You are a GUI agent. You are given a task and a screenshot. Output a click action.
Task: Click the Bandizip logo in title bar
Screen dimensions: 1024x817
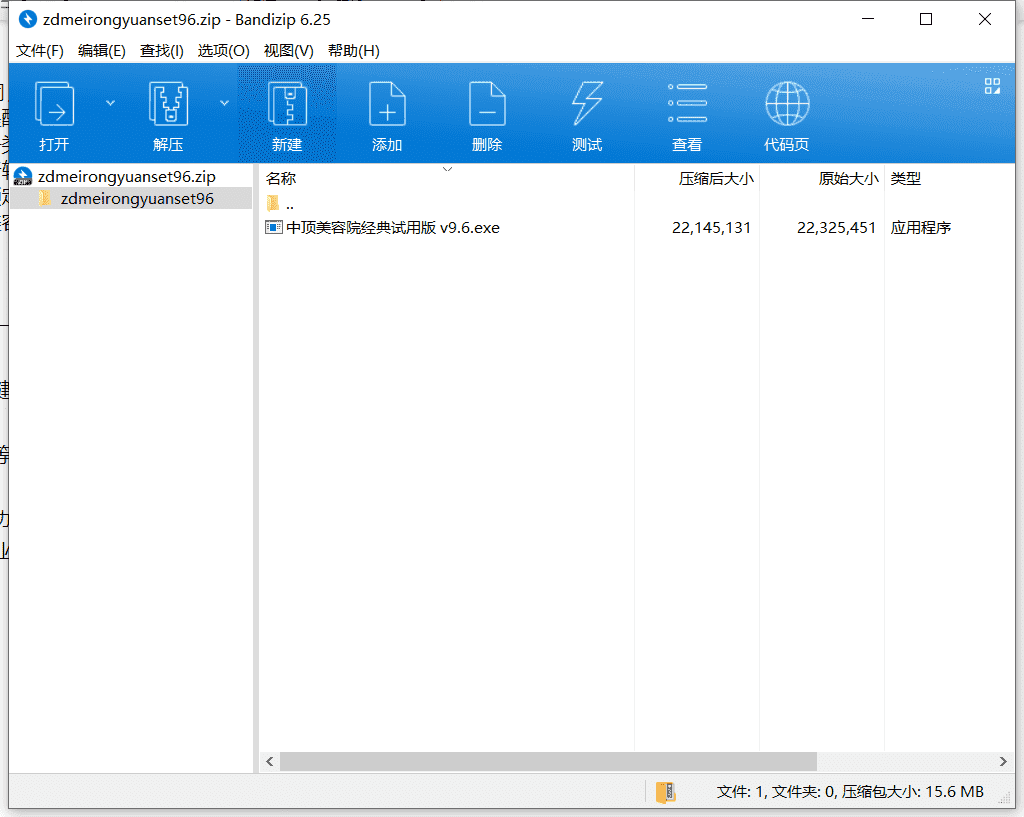(x=27, y=20)
